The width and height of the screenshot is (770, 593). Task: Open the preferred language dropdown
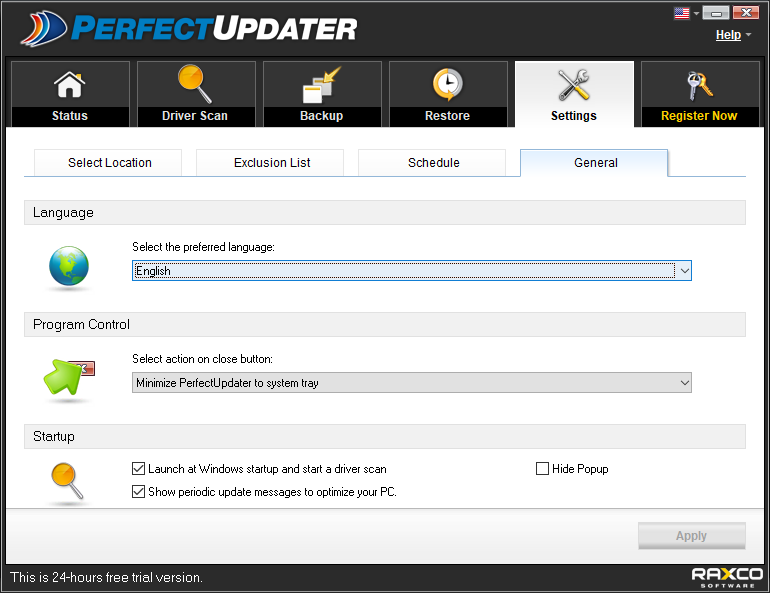(x=412, y=270)
